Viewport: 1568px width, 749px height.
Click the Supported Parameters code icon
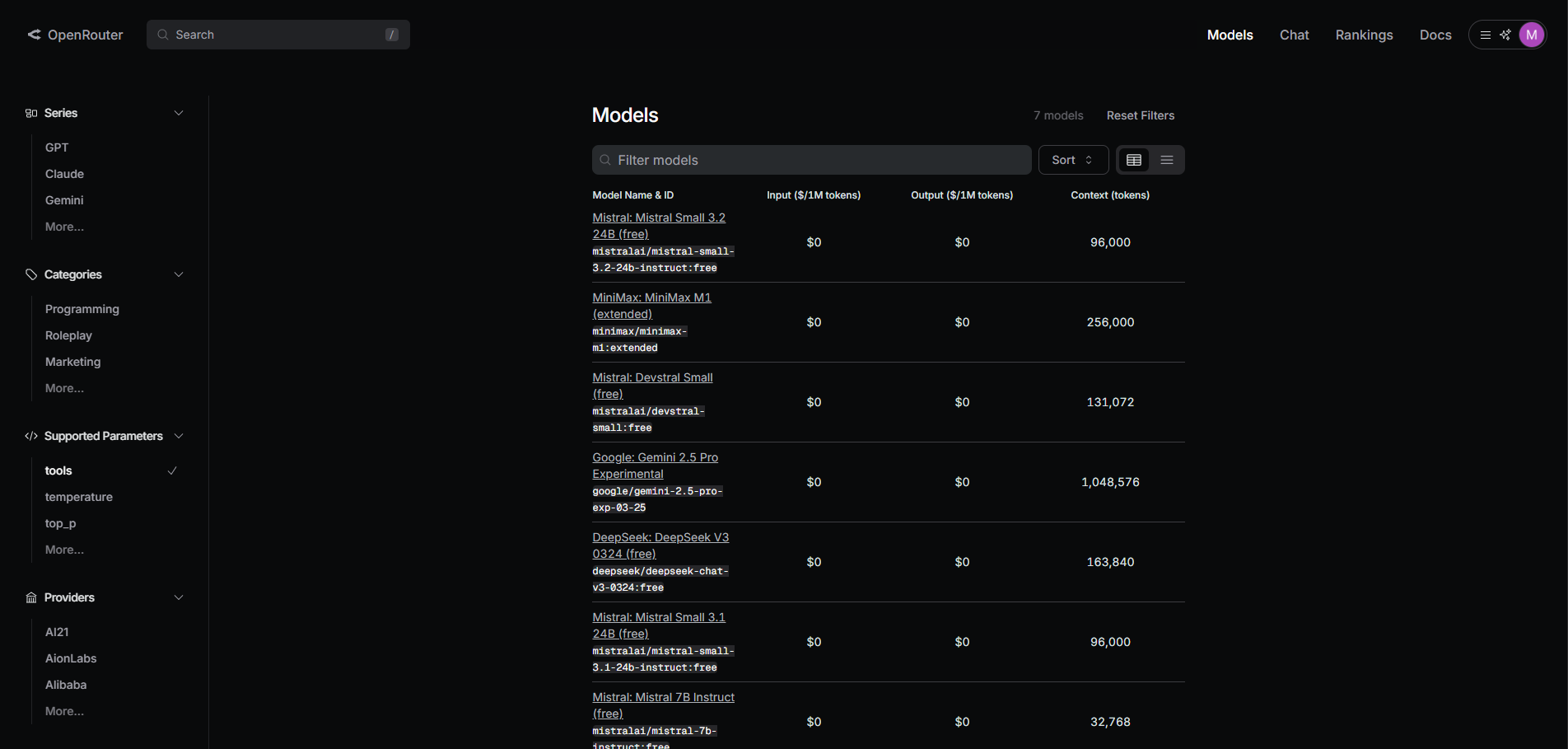pyautogui.click(x=31, y=436)
